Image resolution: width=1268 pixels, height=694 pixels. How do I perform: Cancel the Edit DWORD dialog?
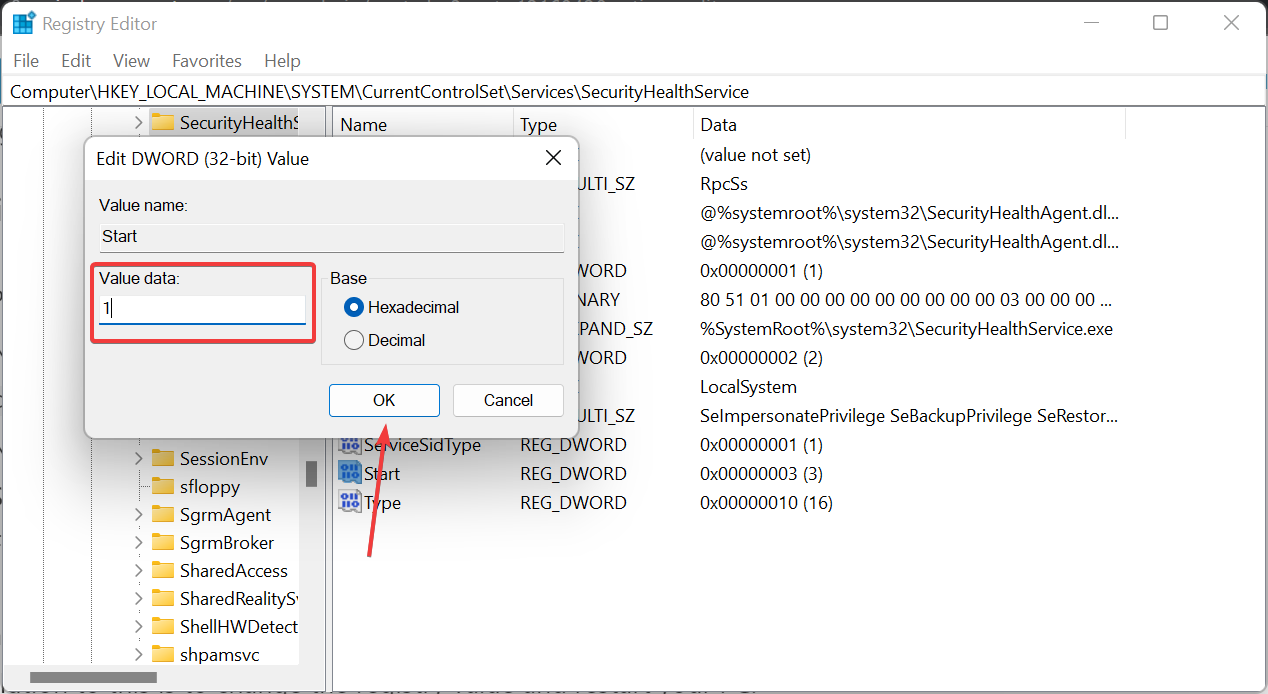[508, 400]
